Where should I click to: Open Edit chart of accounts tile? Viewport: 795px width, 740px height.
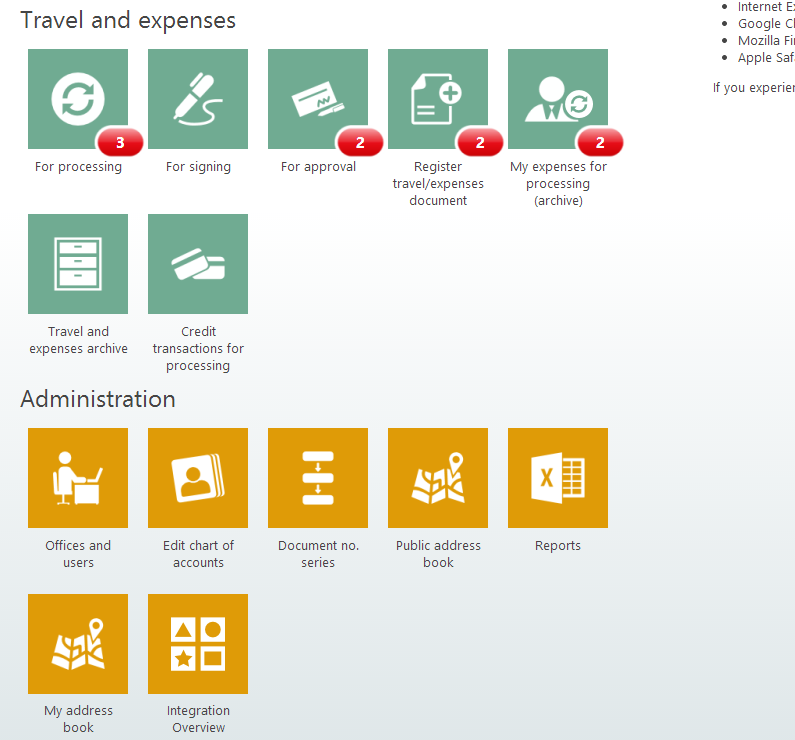pyautogui.click(x=198, y=478)
